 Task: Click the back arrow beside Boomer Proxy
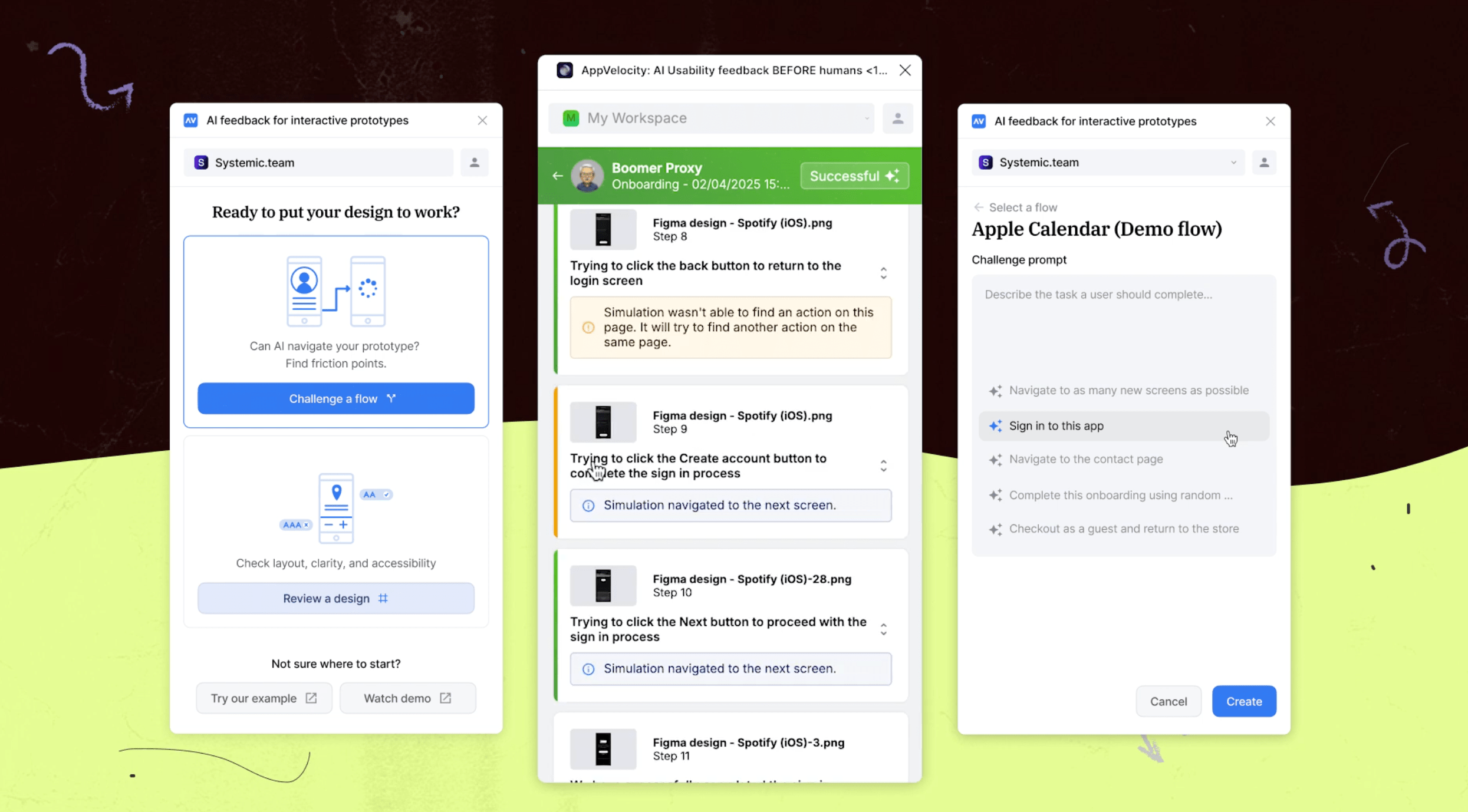(557, 176)
